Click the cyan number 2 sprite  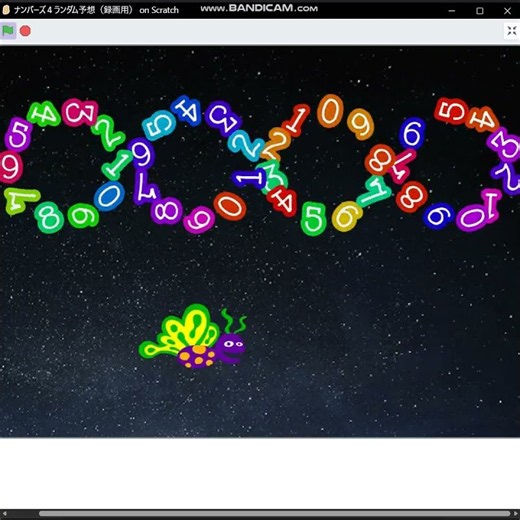point(245,146)
